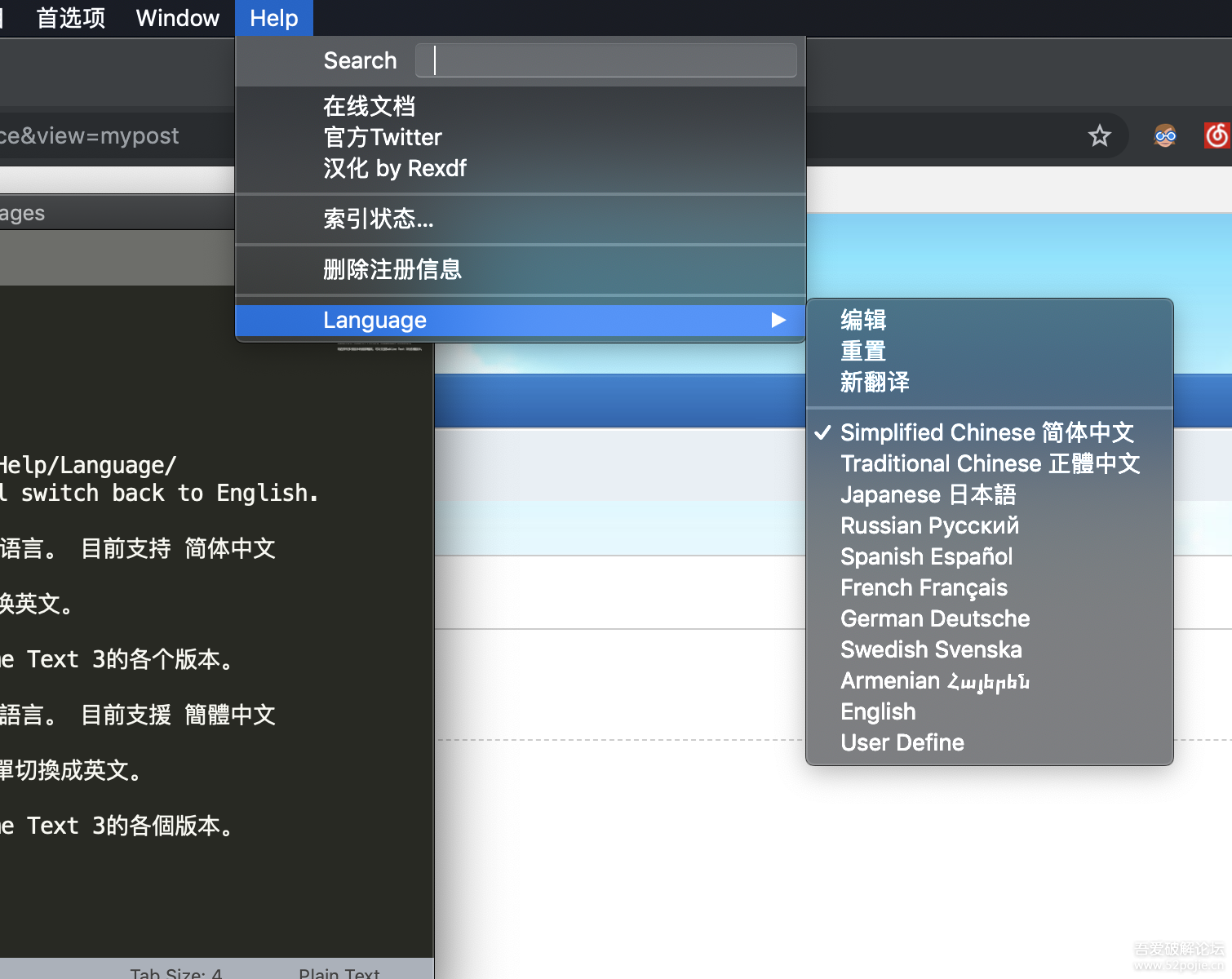
Task: Open Plain Text syntax selector
Action: coord(339,972)
